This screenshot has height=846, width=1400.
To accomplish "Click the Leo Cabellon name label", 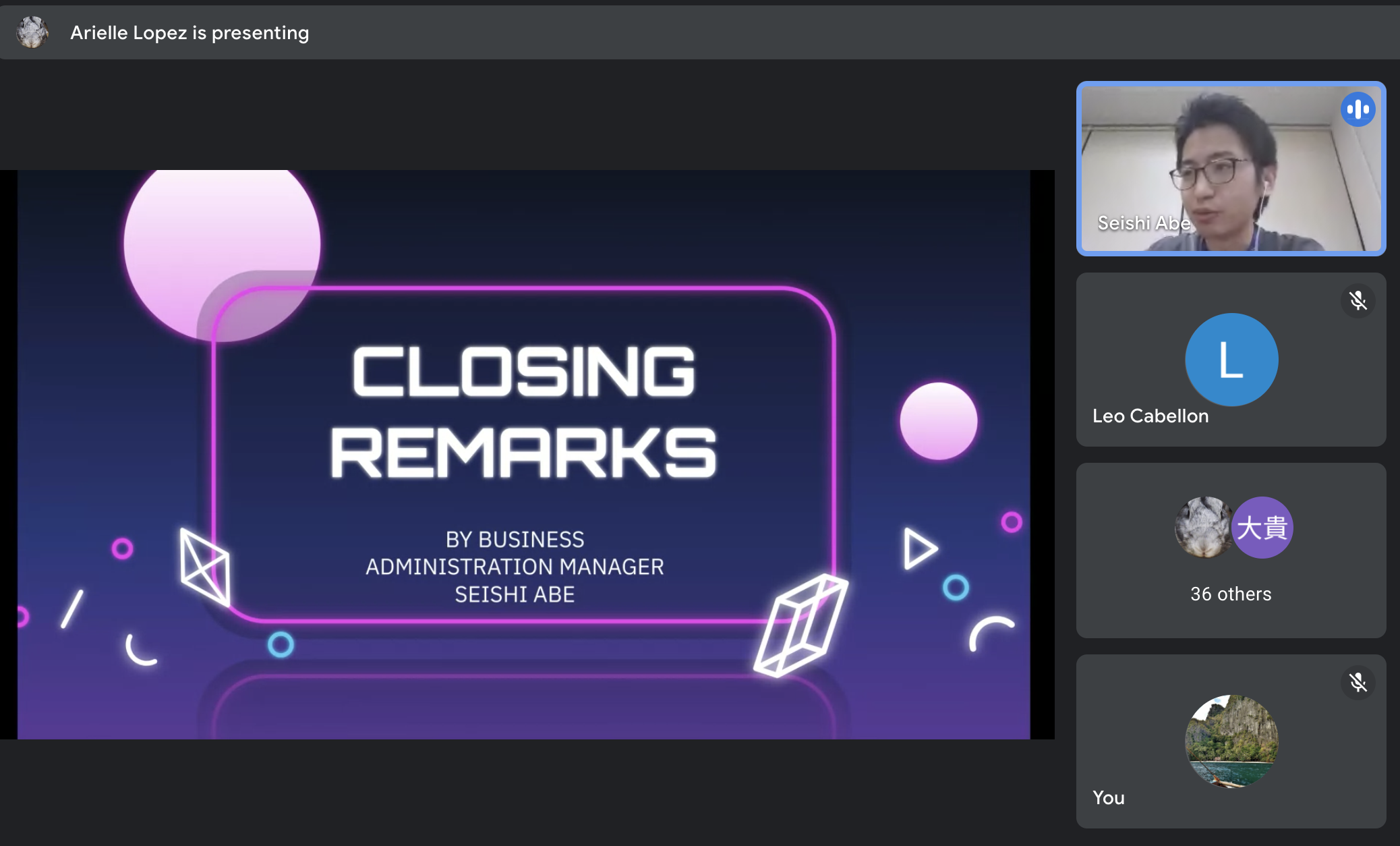I will (1150, 416).
